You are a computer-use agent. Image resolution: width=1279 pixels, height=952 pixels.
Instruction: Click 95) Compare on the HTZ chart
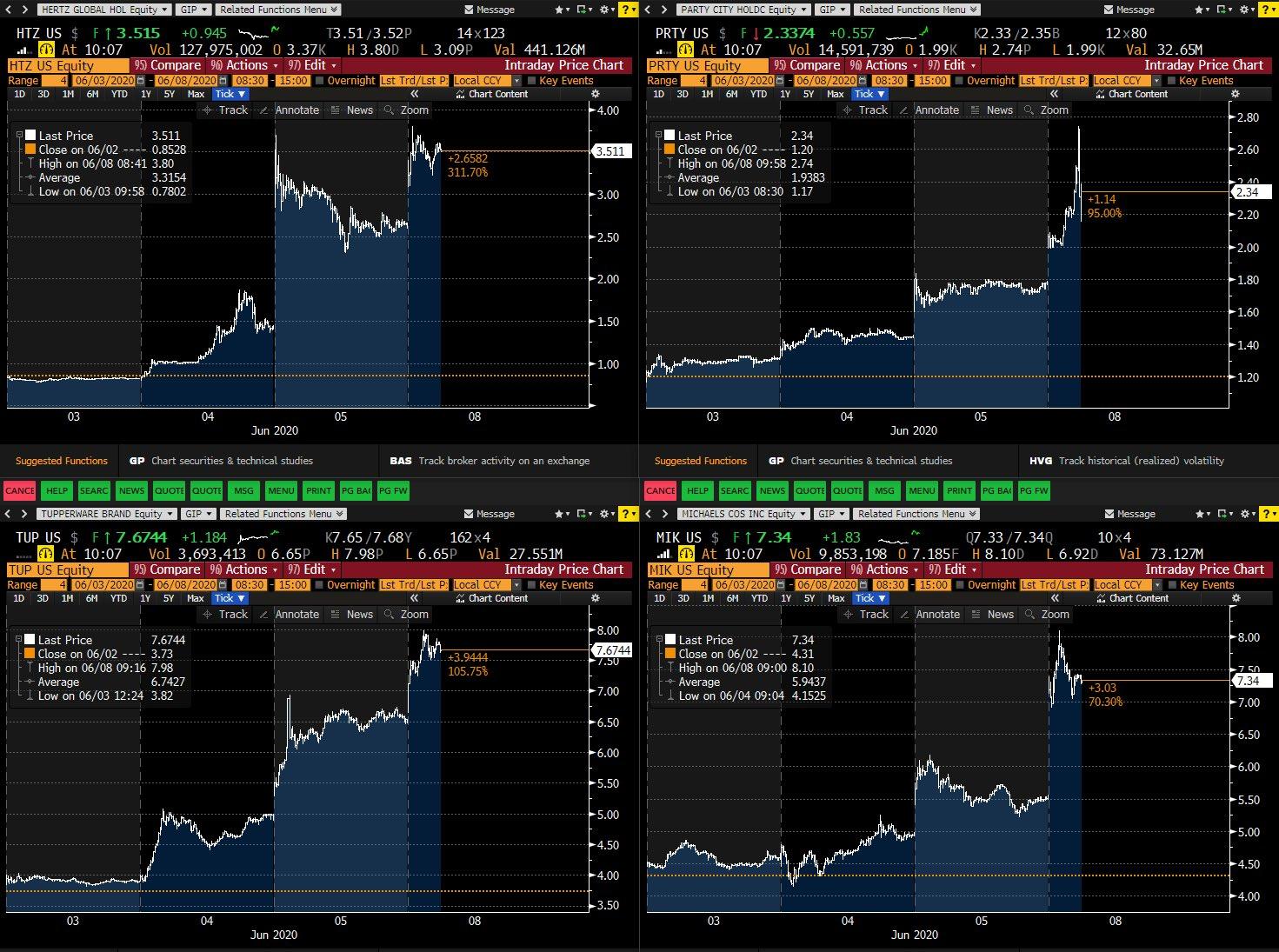pos(168,65)
